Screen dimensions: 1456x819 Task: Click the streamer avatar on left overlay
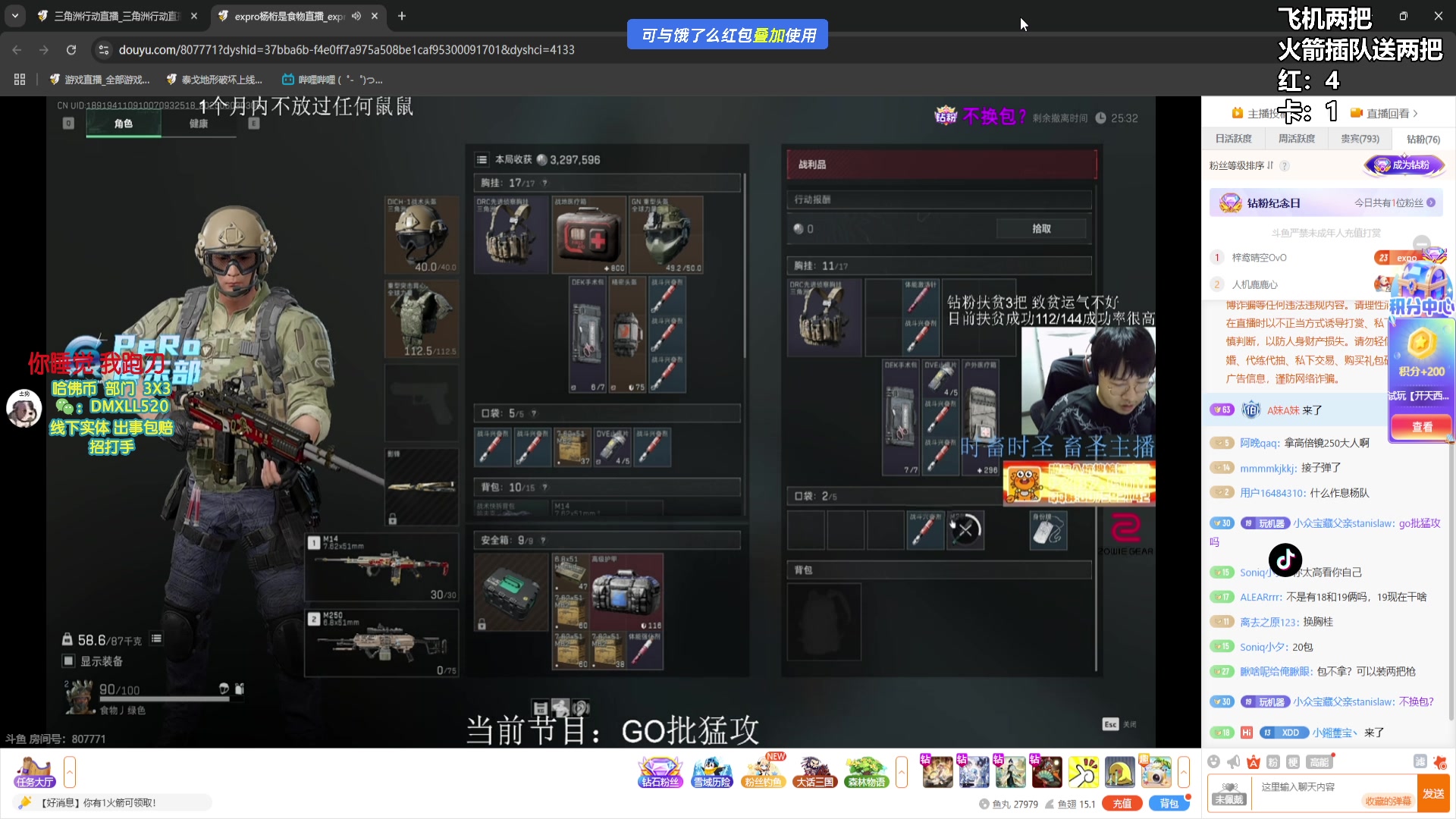click(x=24, y=408)
